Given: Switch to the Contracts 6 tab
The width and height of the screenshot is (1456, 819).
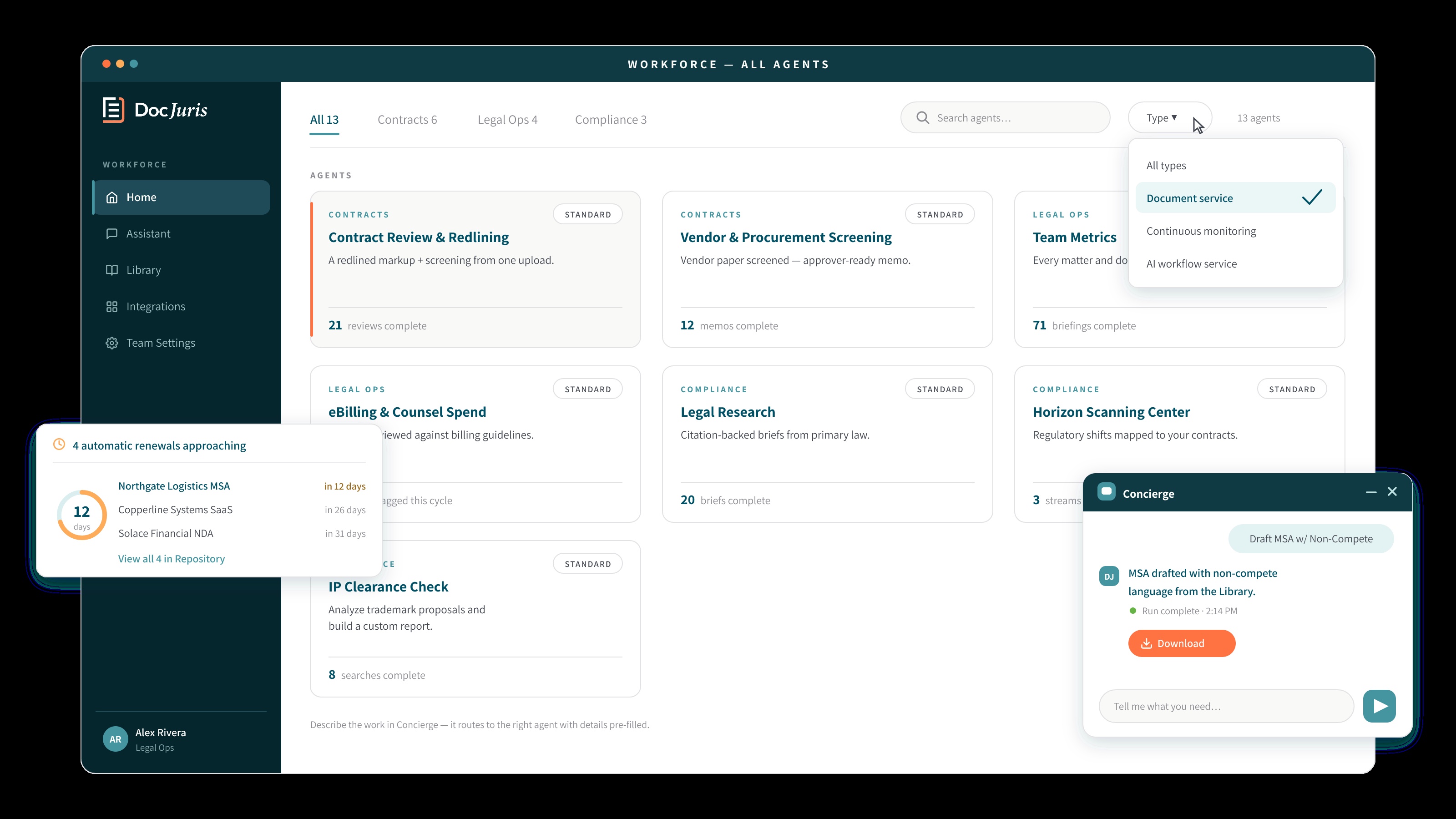Looking at the screenshot, I should (407, 120).
